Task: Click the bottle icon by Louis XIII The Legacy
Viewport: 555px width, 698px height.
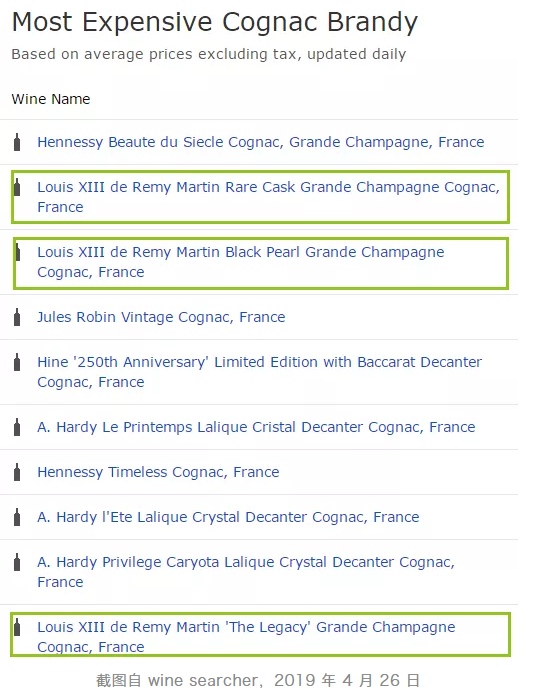Action: pyautogui.click(x=17, y=627)
